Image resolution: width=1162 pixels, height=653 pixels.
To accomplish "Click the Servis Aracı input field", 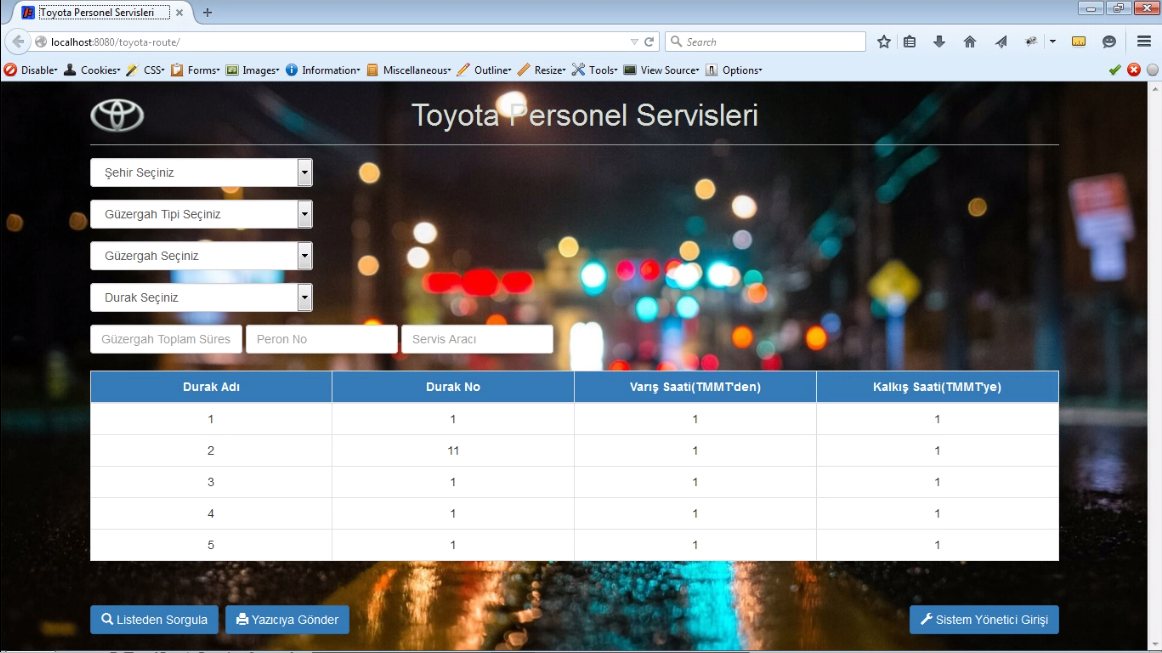I will click(477, 339).
